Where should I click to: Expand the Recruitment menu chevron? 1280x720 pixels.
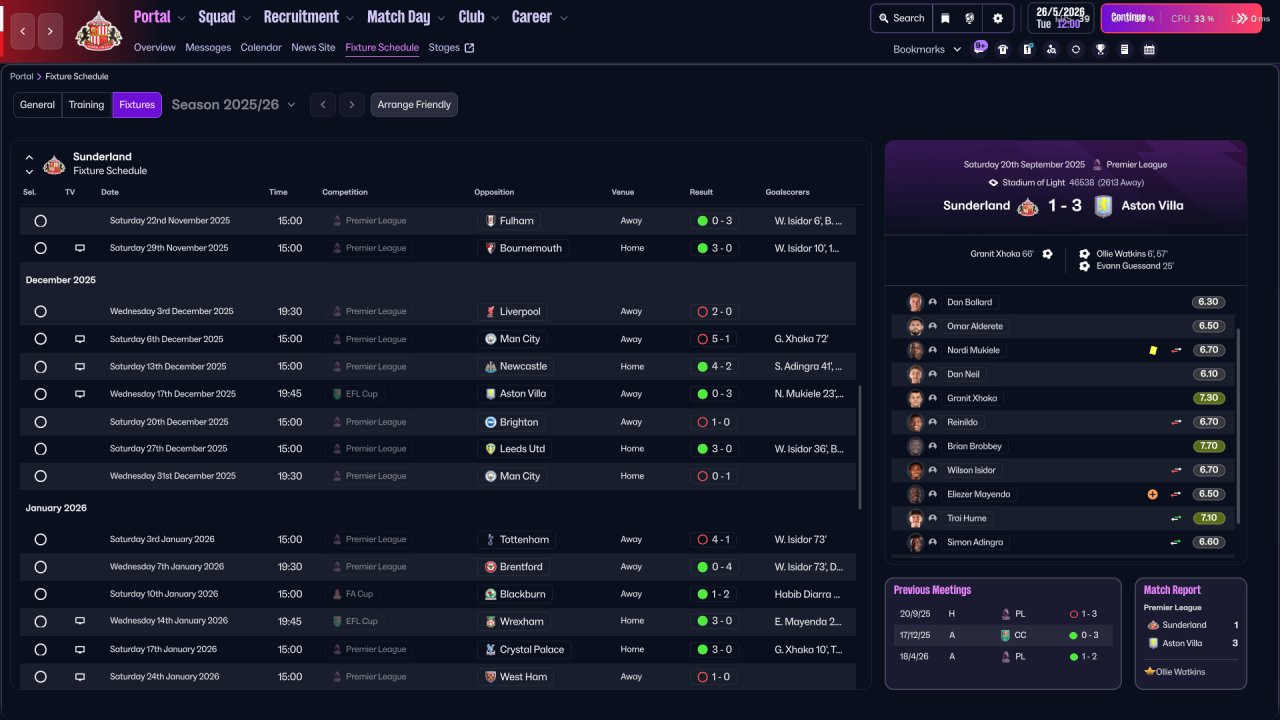349,18
